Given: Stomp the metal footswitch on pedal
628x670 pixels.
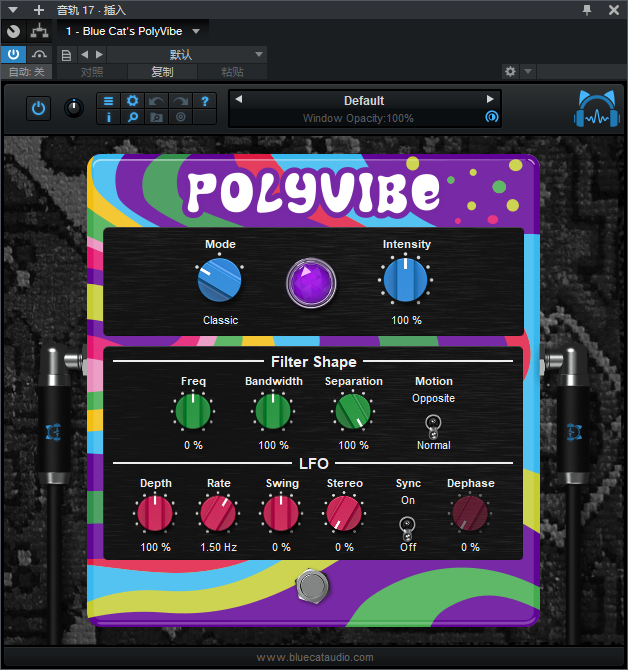Looking at the screenshot, I should click(x=313, y=585).
